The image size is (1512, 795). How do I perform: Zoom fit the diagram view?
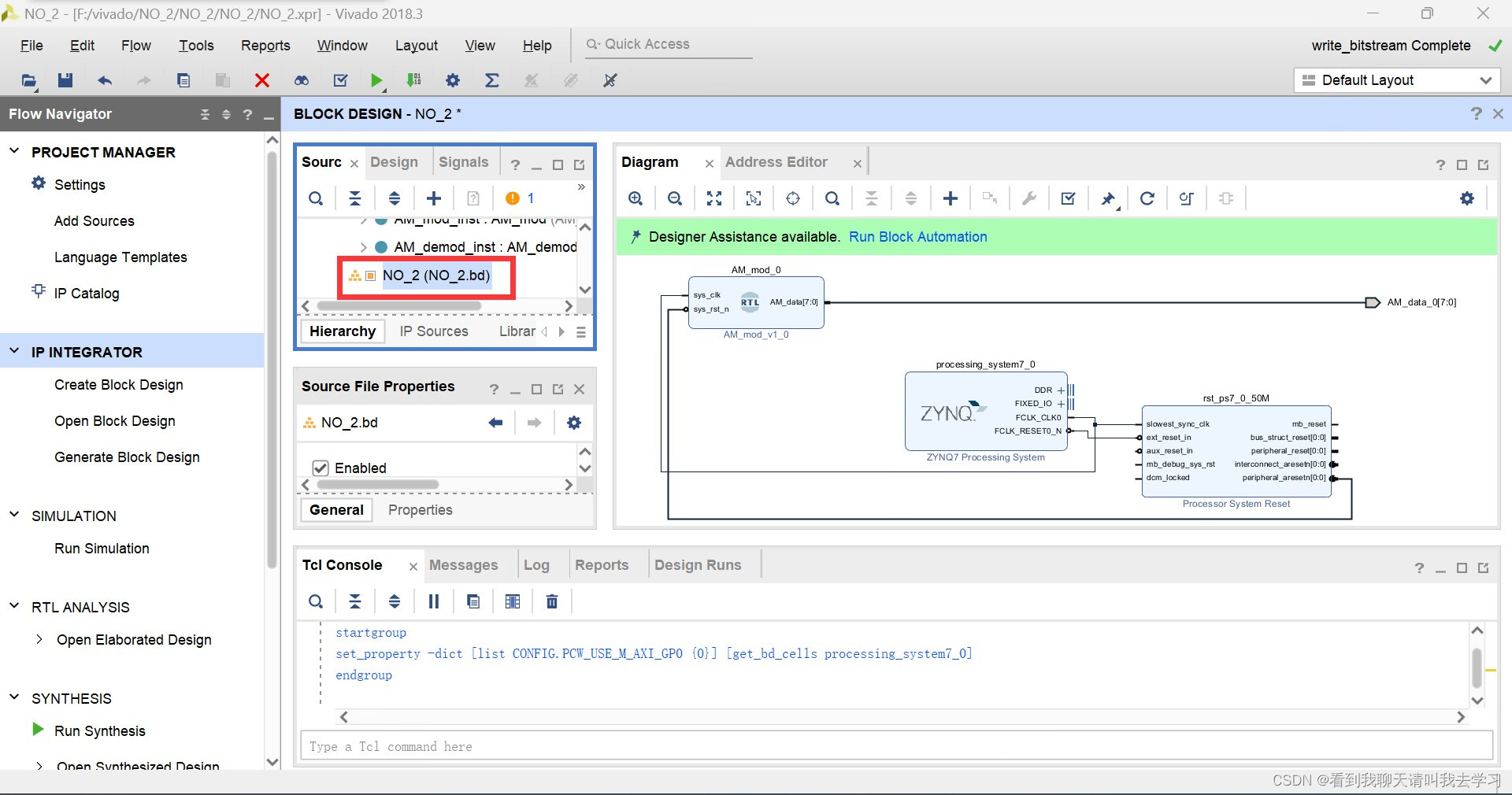[714, 198]
